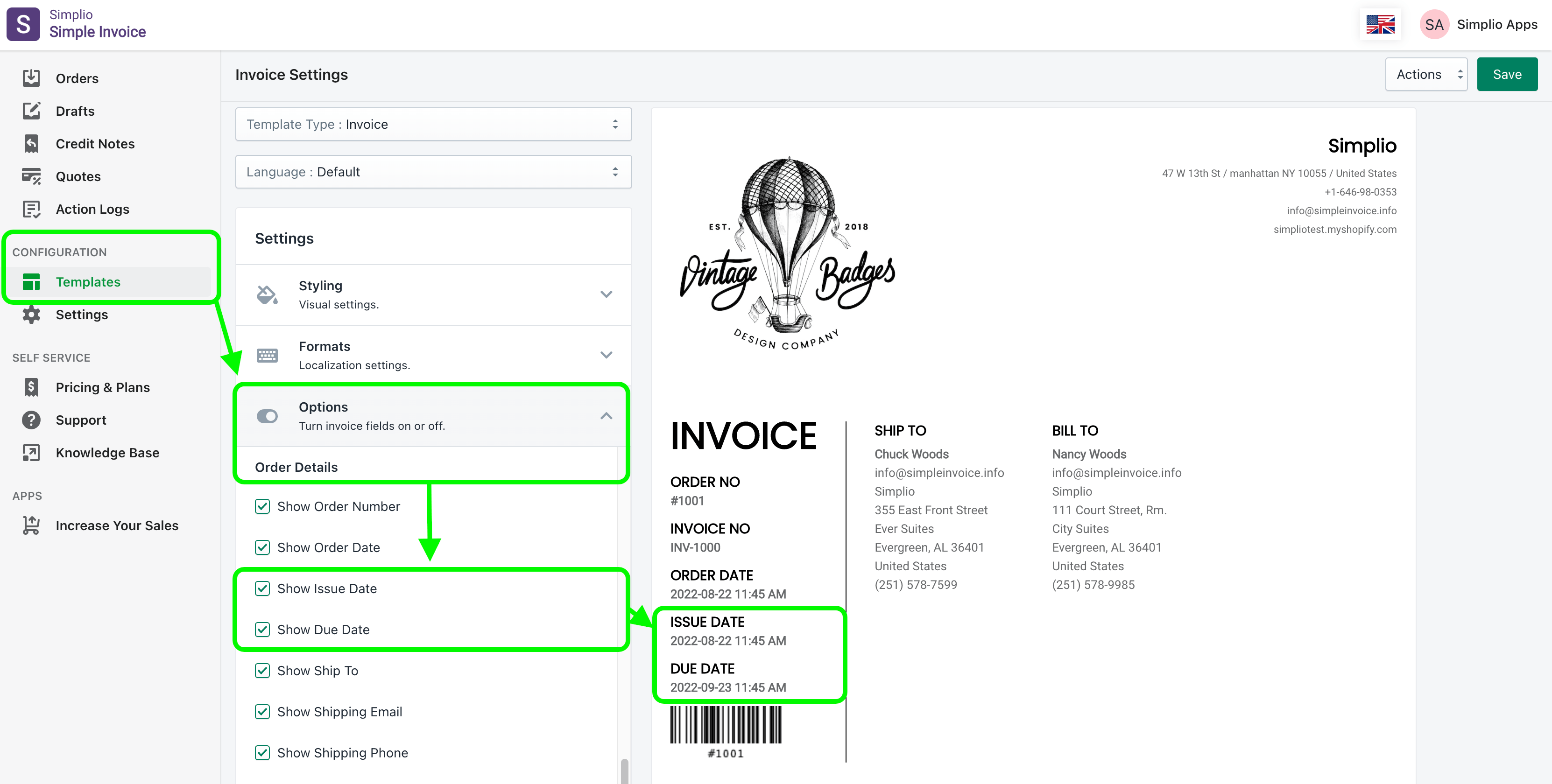
Task: Click the Quotes icon in the sidebar
Action: pos(31,176)
